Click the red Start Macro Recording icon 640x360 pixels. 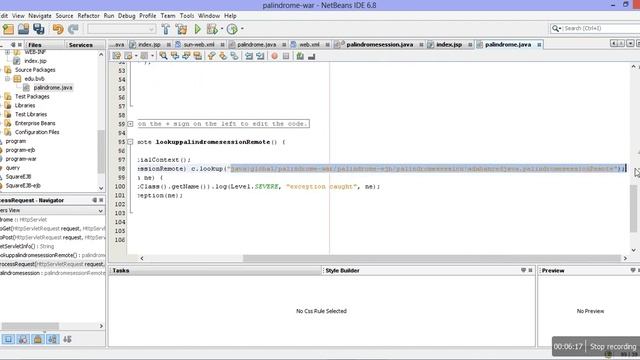(x=274, y=56)
